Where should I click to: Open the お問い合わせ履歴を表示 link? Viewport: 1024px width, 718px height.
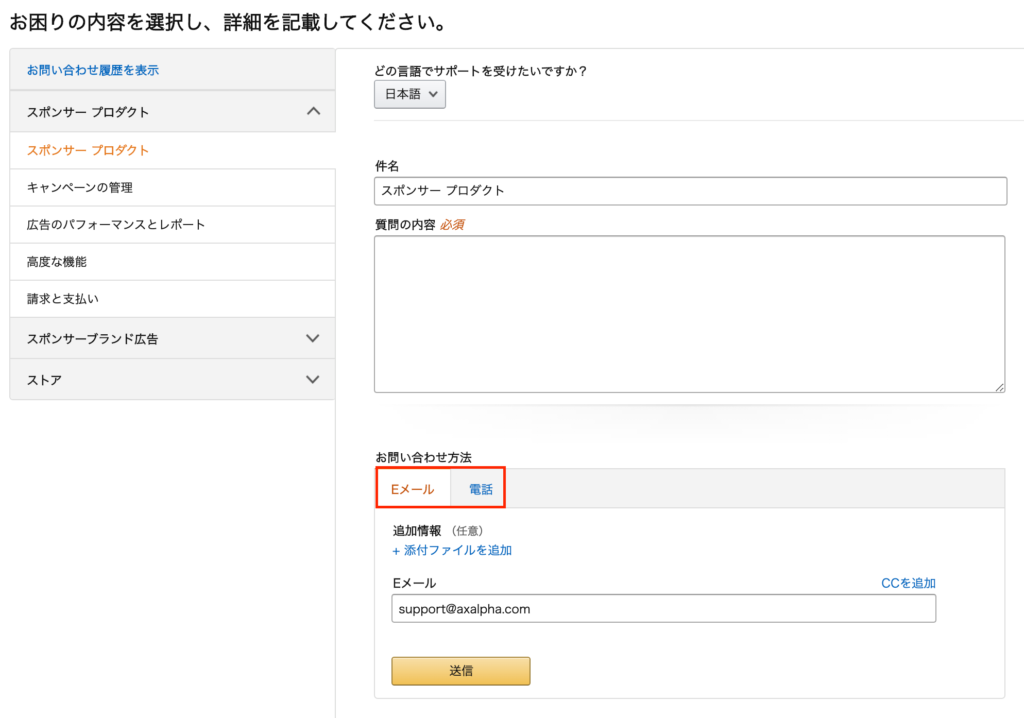point(93,70)
